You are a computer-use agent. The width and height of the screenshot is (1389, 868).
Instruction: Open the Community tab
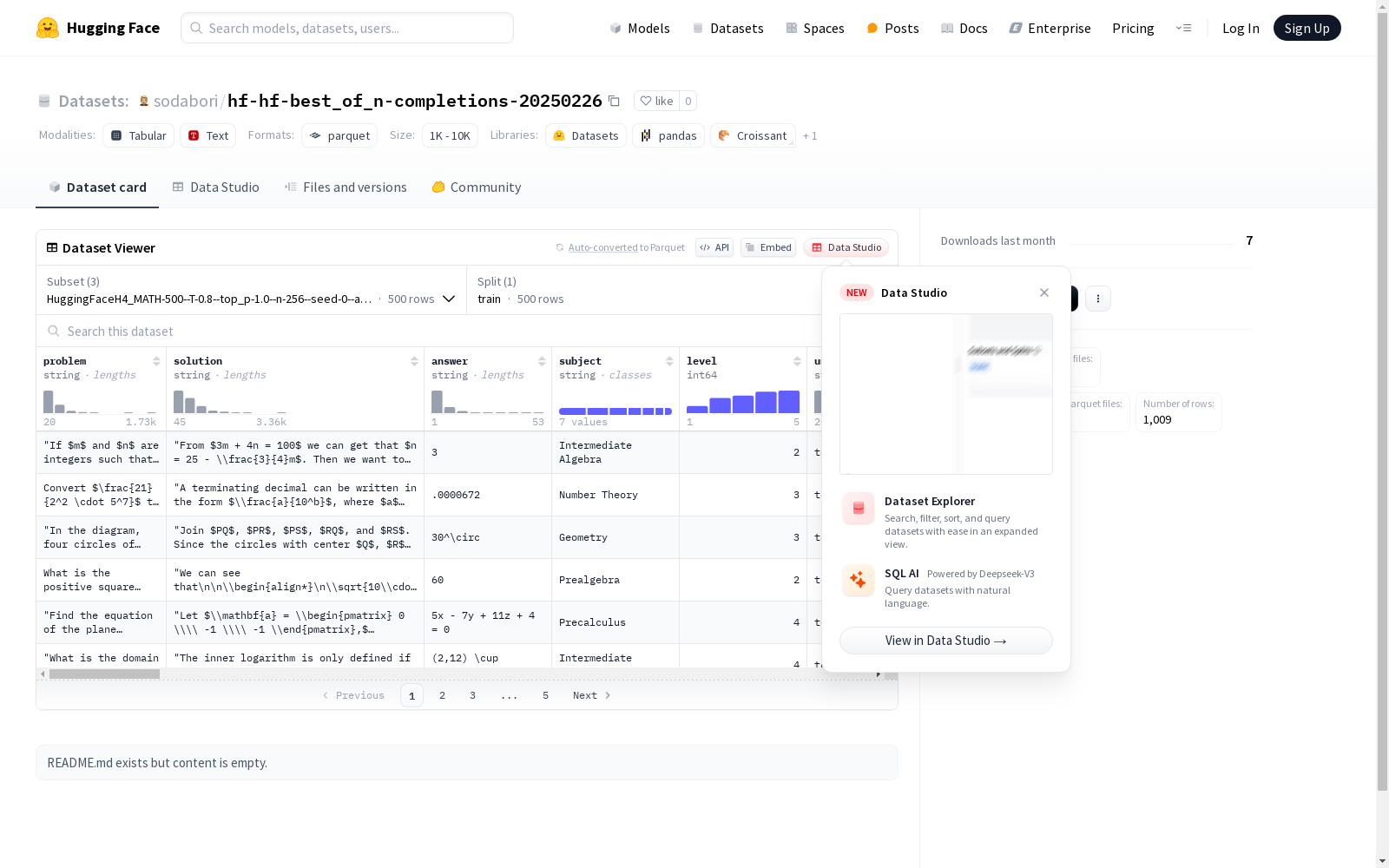click(x=477, y=187)
